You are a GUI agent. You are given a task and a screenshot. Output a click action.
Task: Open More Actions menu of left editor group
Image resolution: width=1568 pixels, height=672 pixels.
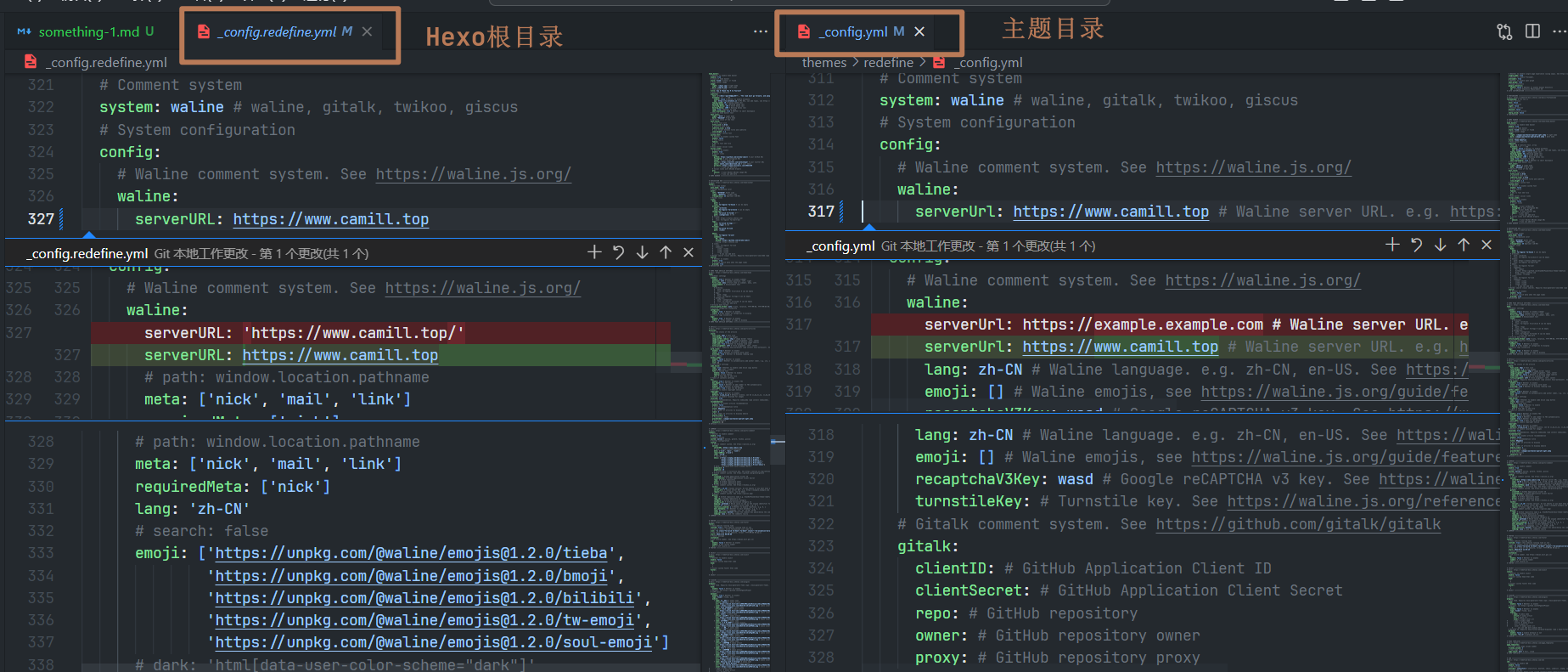(x=760, y=31)
